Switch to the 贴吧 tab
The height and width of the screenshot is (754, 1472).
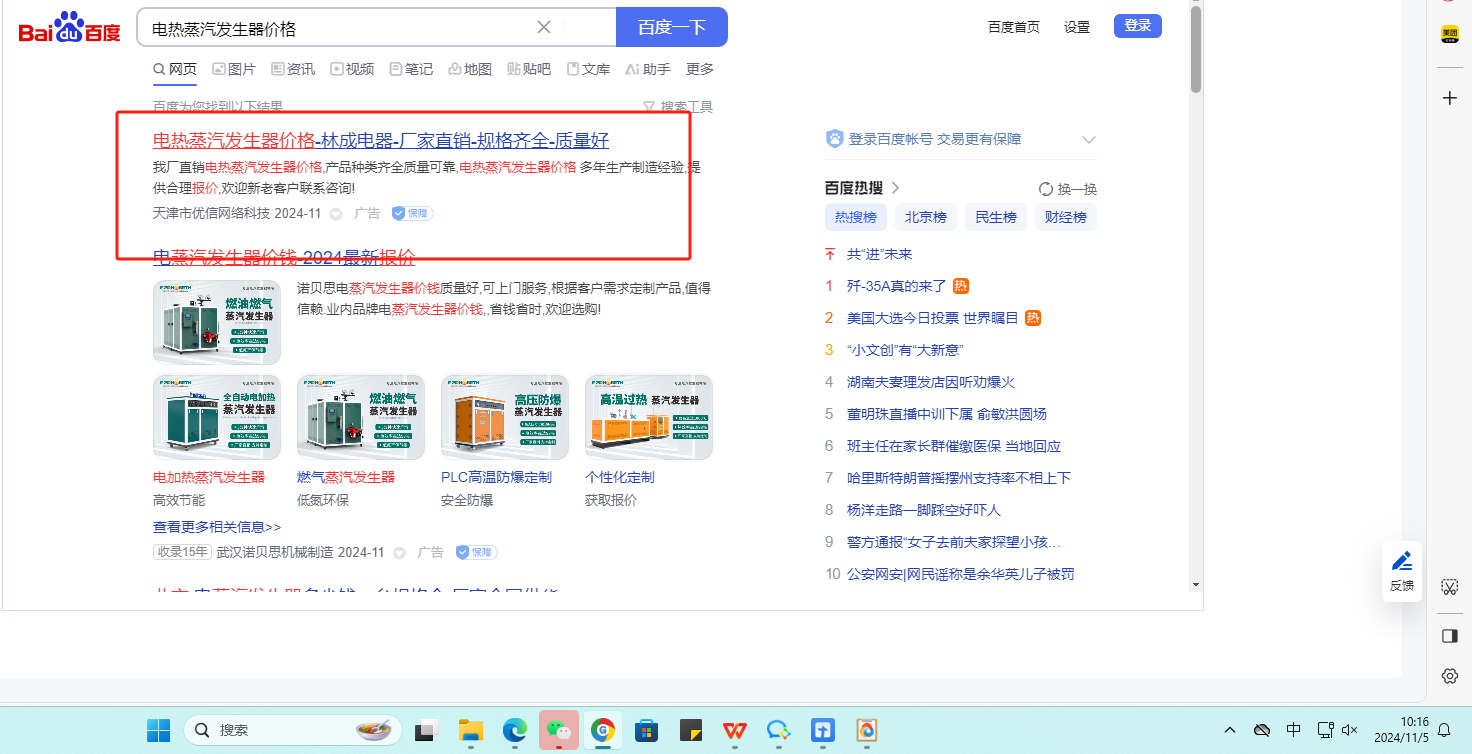[529, 69]
